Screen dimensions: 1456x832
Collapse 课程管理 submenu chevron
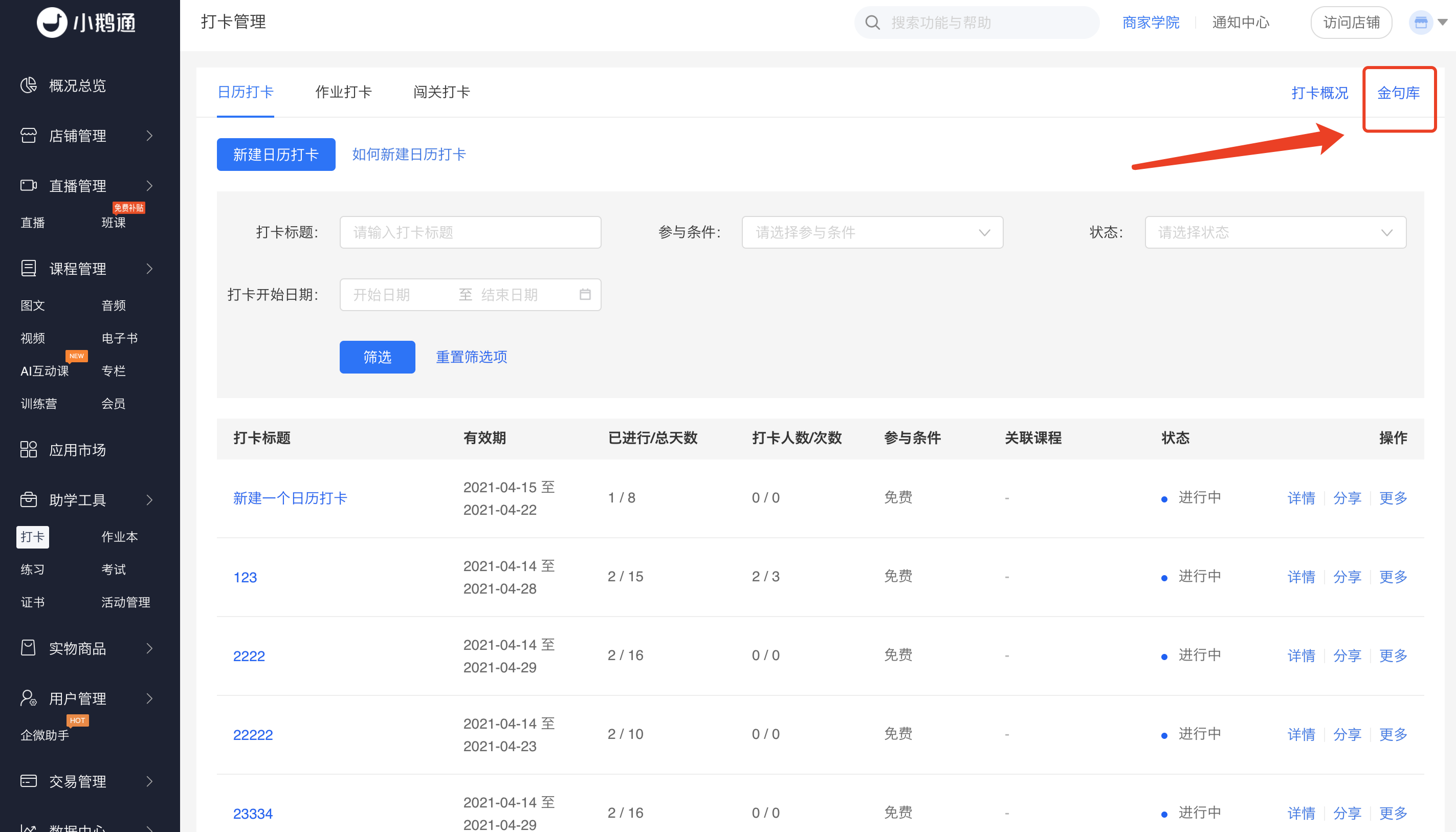[x=150, y=269]
